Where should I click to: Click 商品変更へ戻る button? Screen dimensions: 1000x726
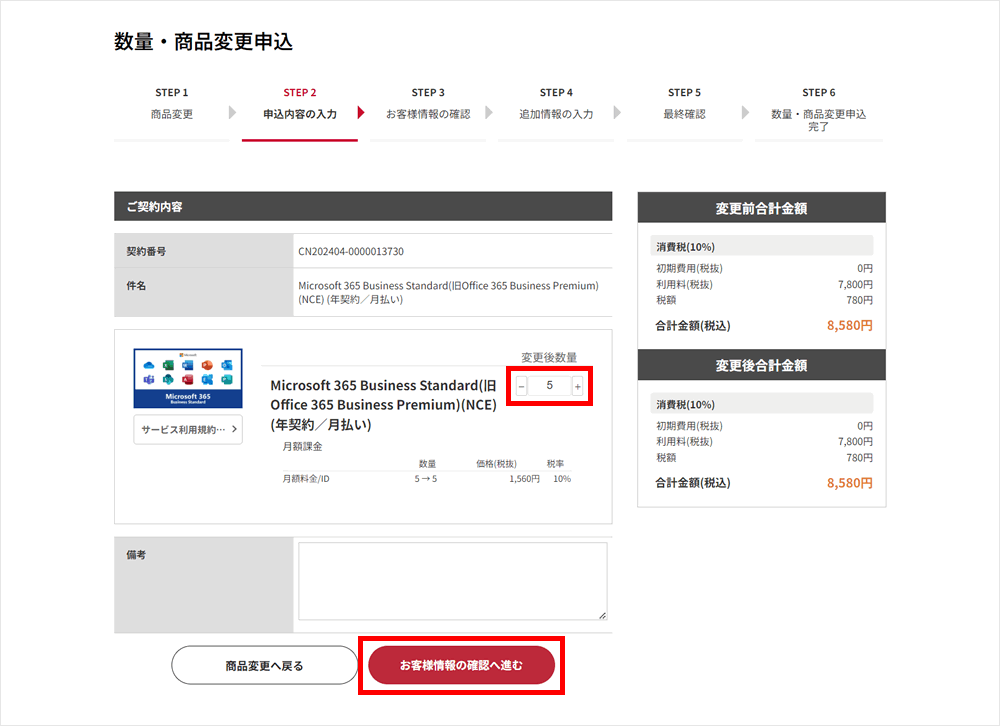[265, 665]
